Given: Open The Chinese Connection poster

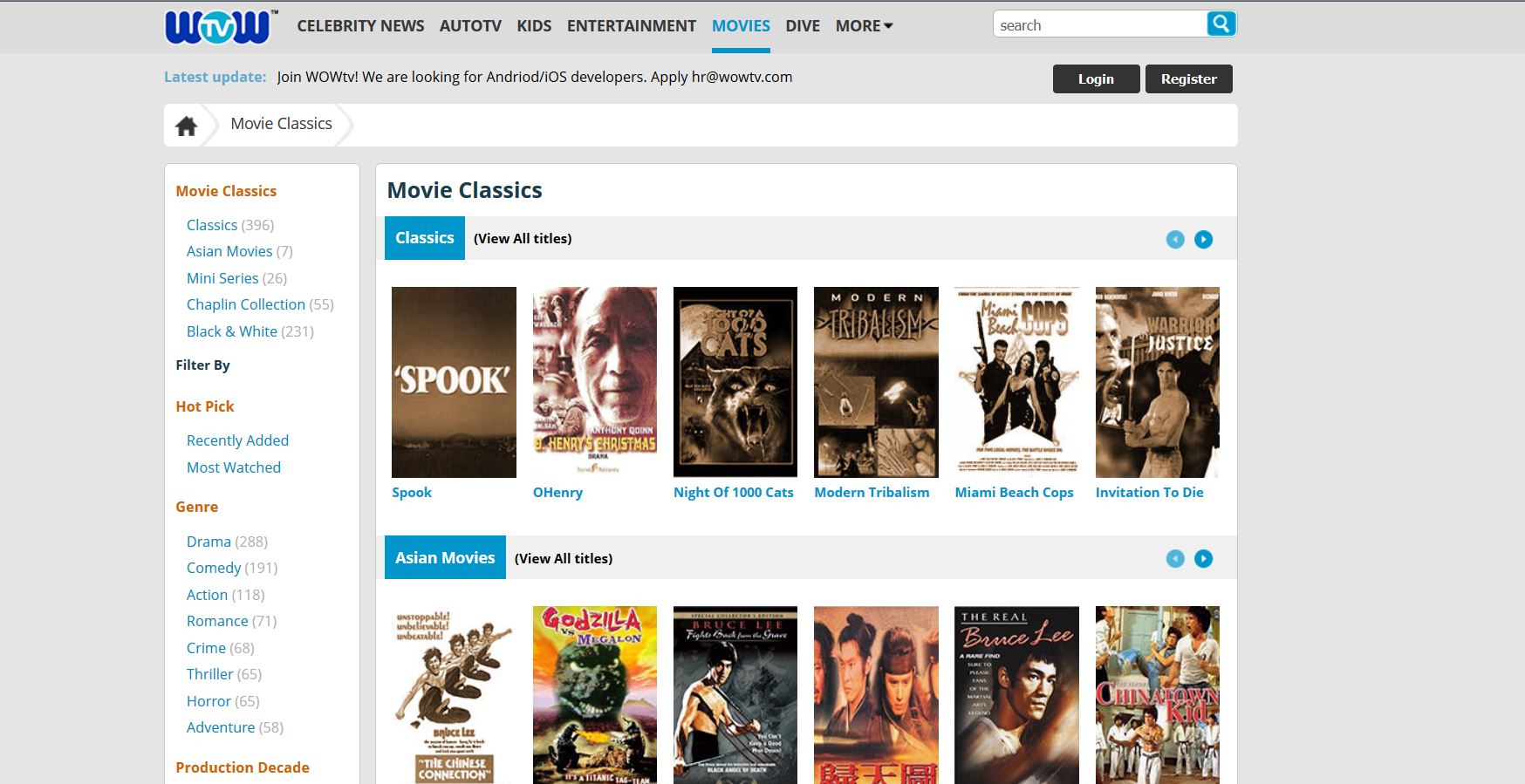Looking at the screenshot, I should tap(454, 695).
